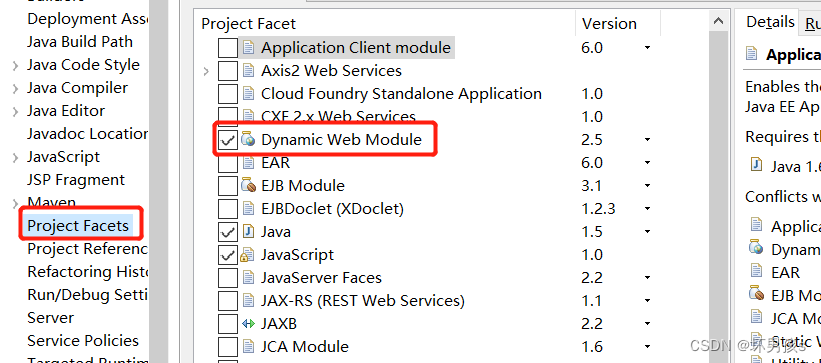The image size is (821, 363).
Task: Click the EAR facet document icon
Action: click(249, 163)
